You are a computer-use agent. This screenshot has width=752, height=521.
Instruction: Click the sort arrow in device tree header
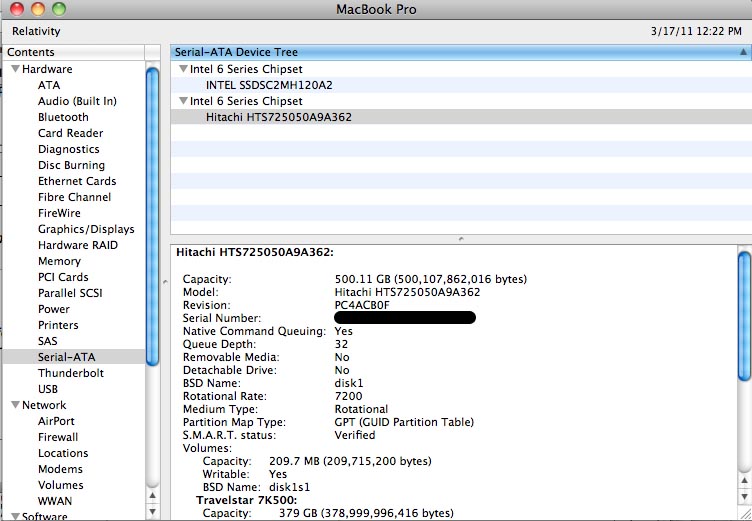click(x=743, y=52)
